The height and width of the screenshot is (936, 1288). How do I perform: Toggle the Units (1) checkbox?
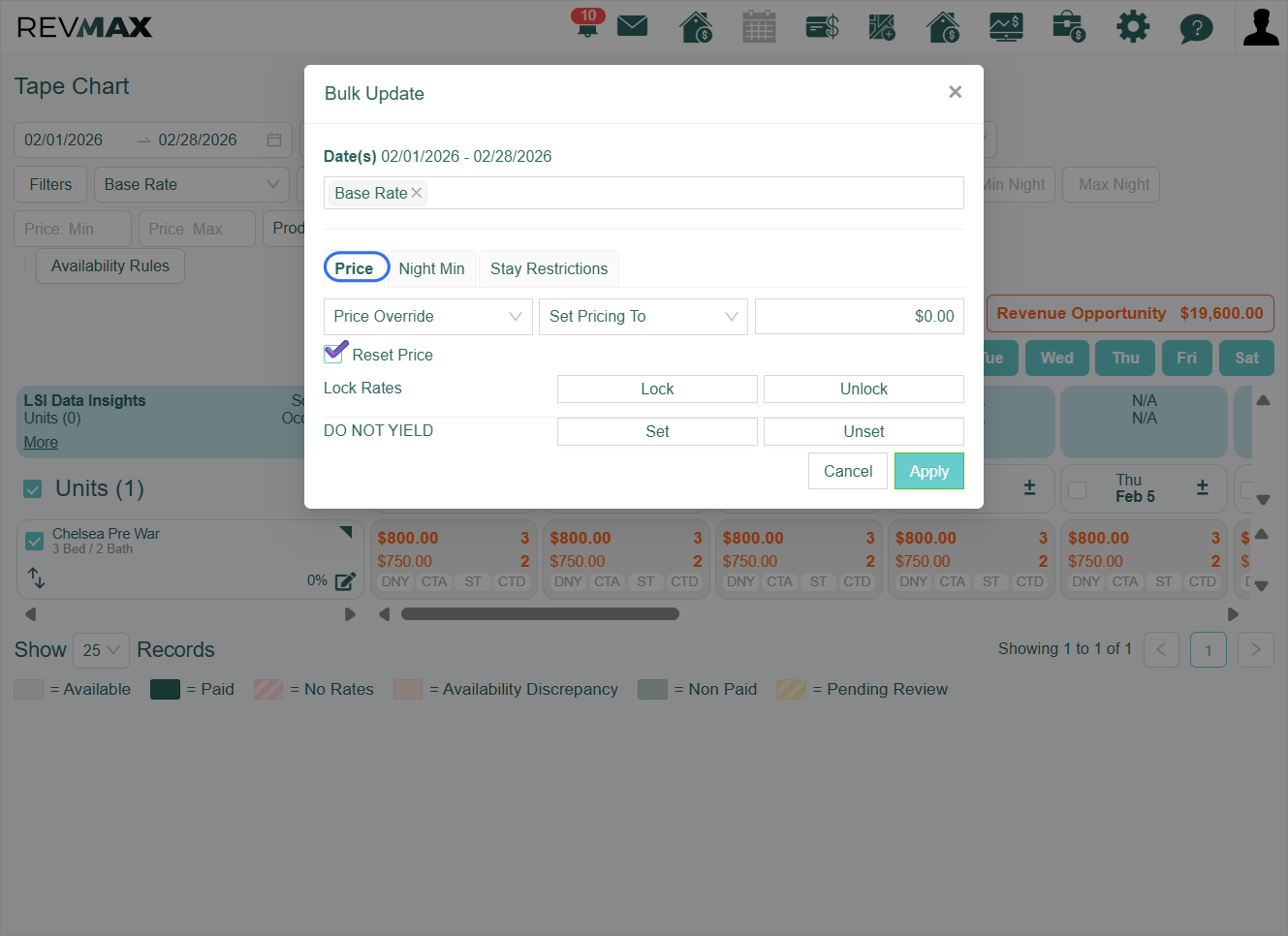tap(33, 489)
